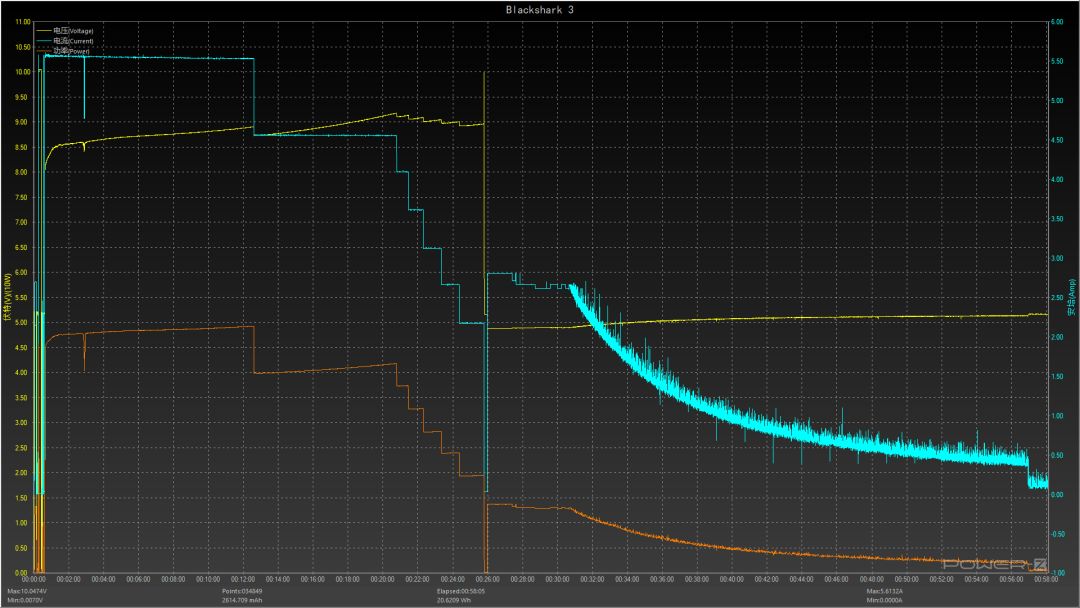This screenshot has width=1080, height=608.
Task: Click the 00:00:00 time axis label
Action: (34, 580)
